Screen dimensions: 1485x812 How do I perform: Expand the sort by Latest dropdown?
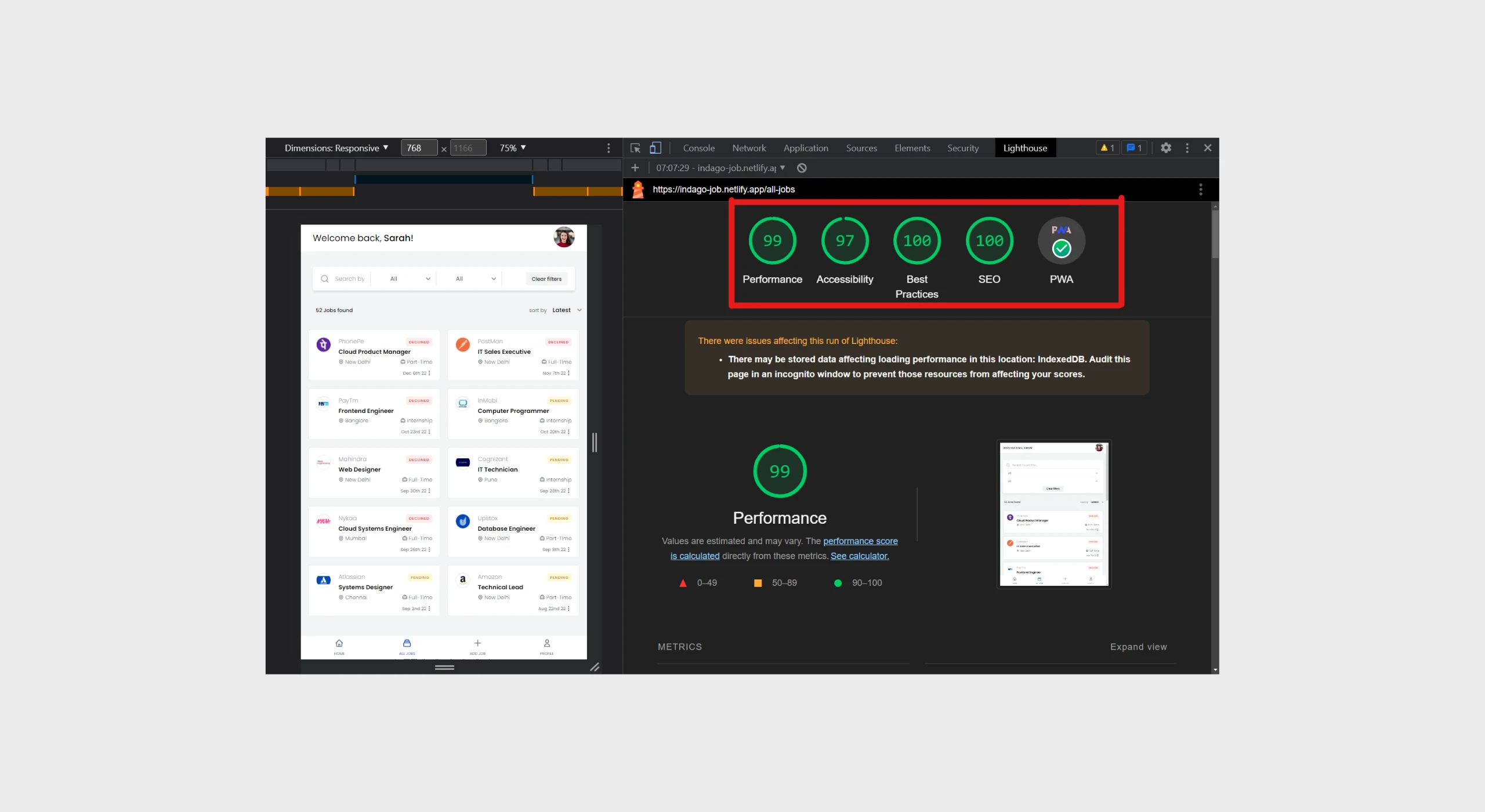566,310
